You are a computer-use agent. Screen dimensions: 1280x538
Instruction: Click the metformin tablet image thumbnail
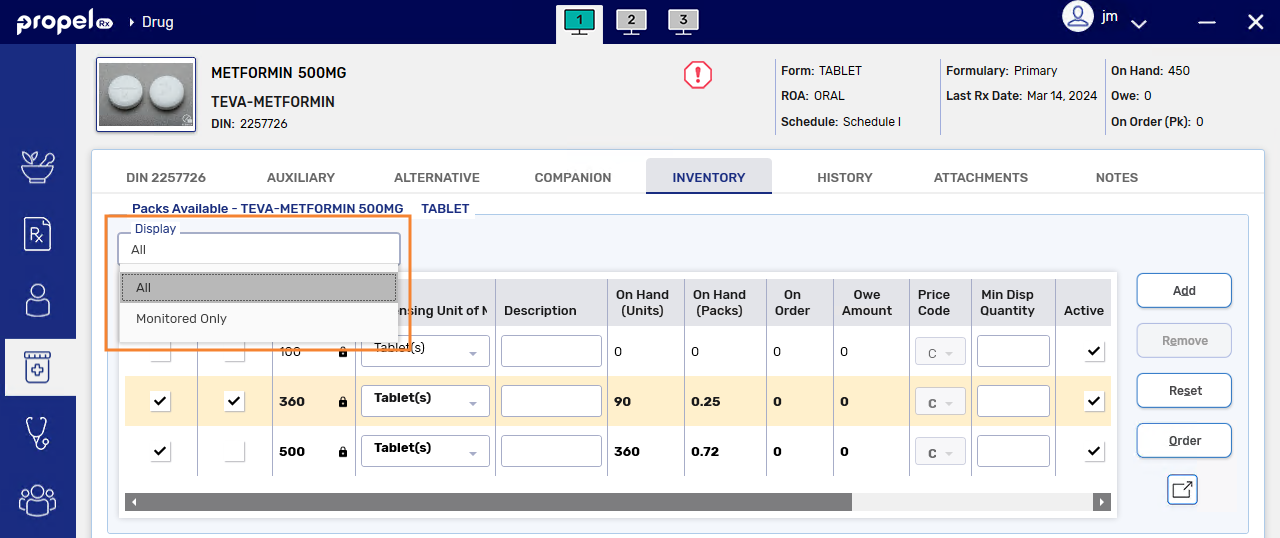[x=146, y=95]
